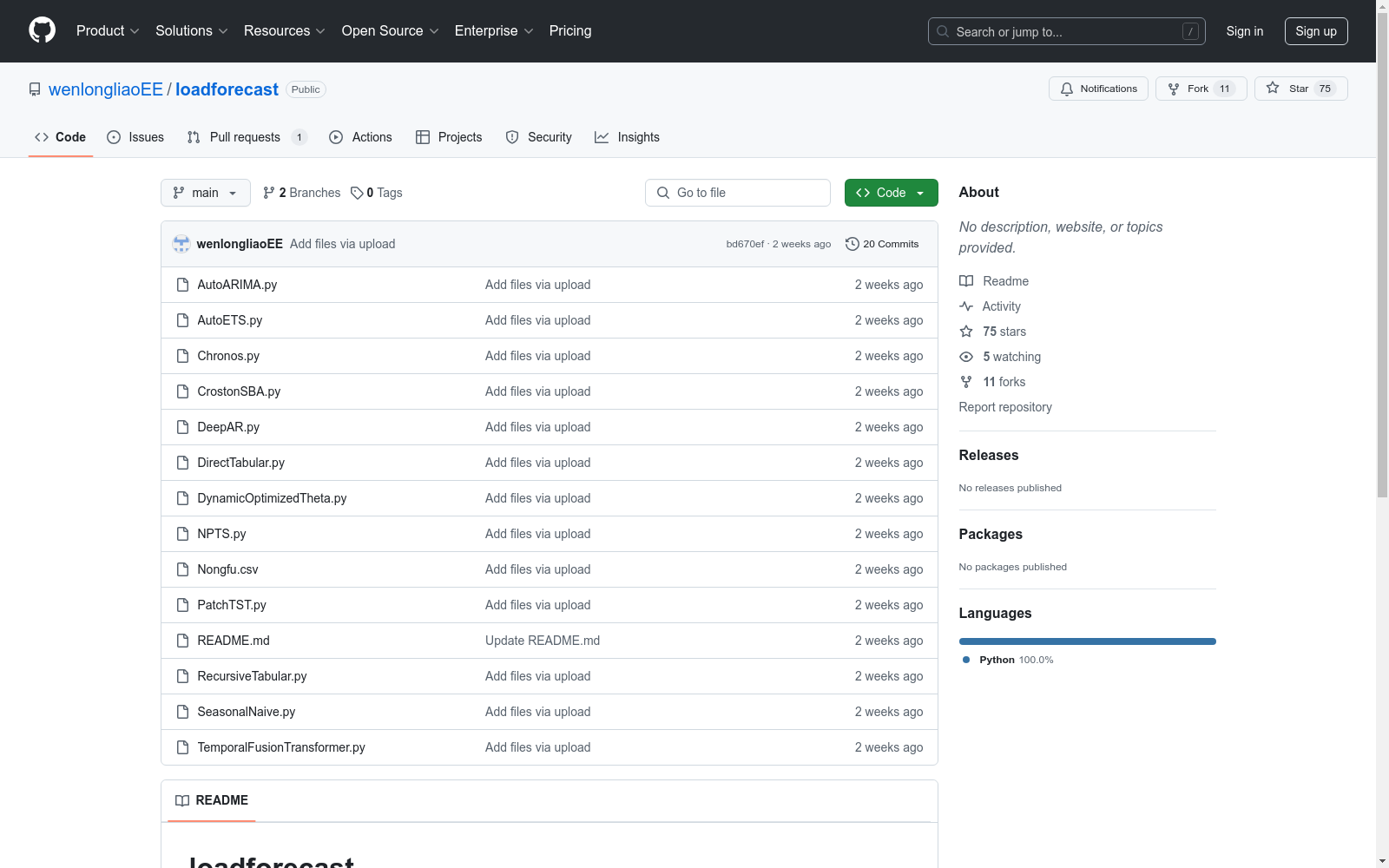Click the bell icon in Notifications
Viewport: 1389px width, 868px height.
1067,89
